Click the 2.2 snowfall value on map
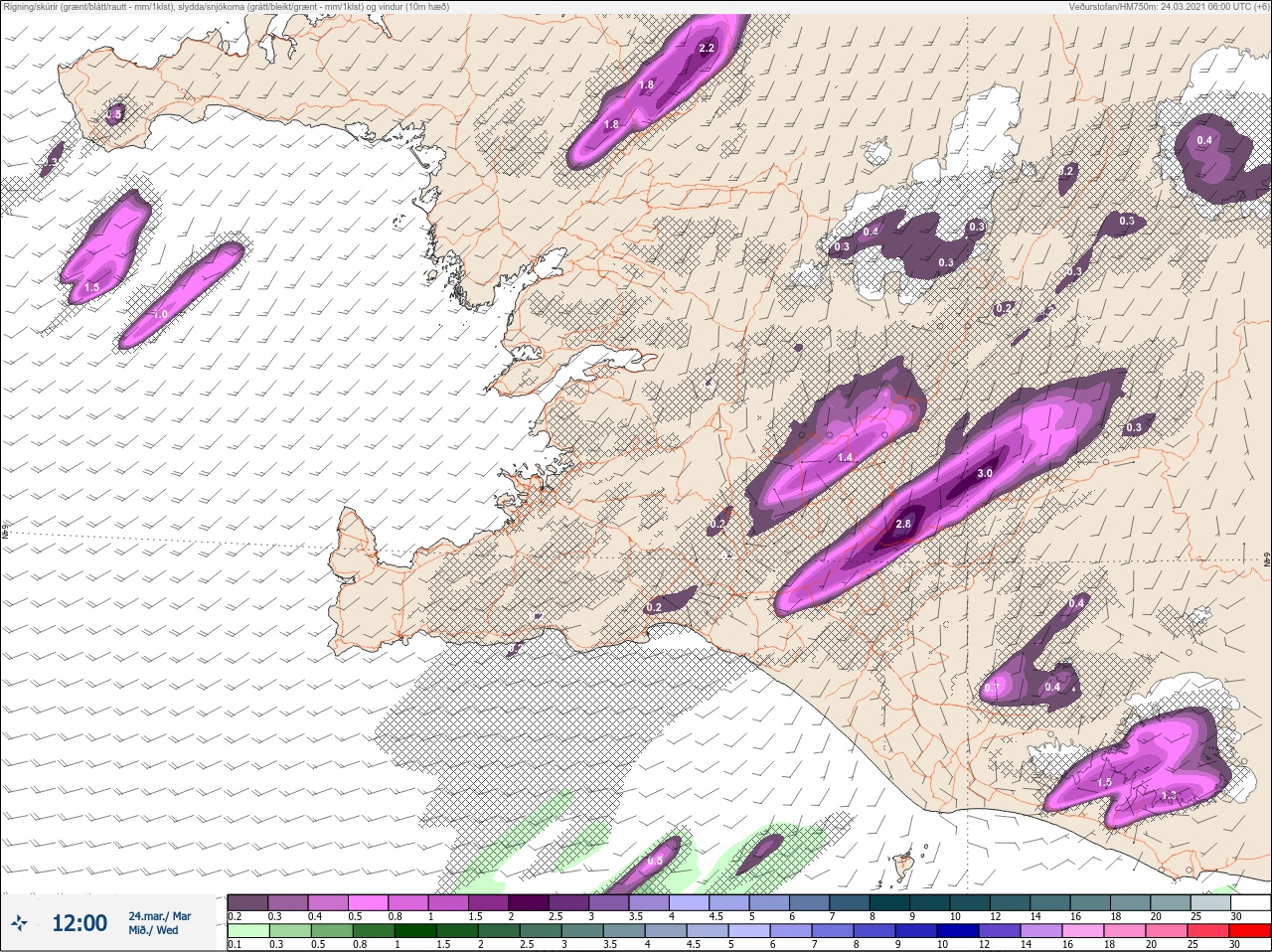Viewport: 1272px width, 952px height. pyautogui.click(x=708, y=48)
